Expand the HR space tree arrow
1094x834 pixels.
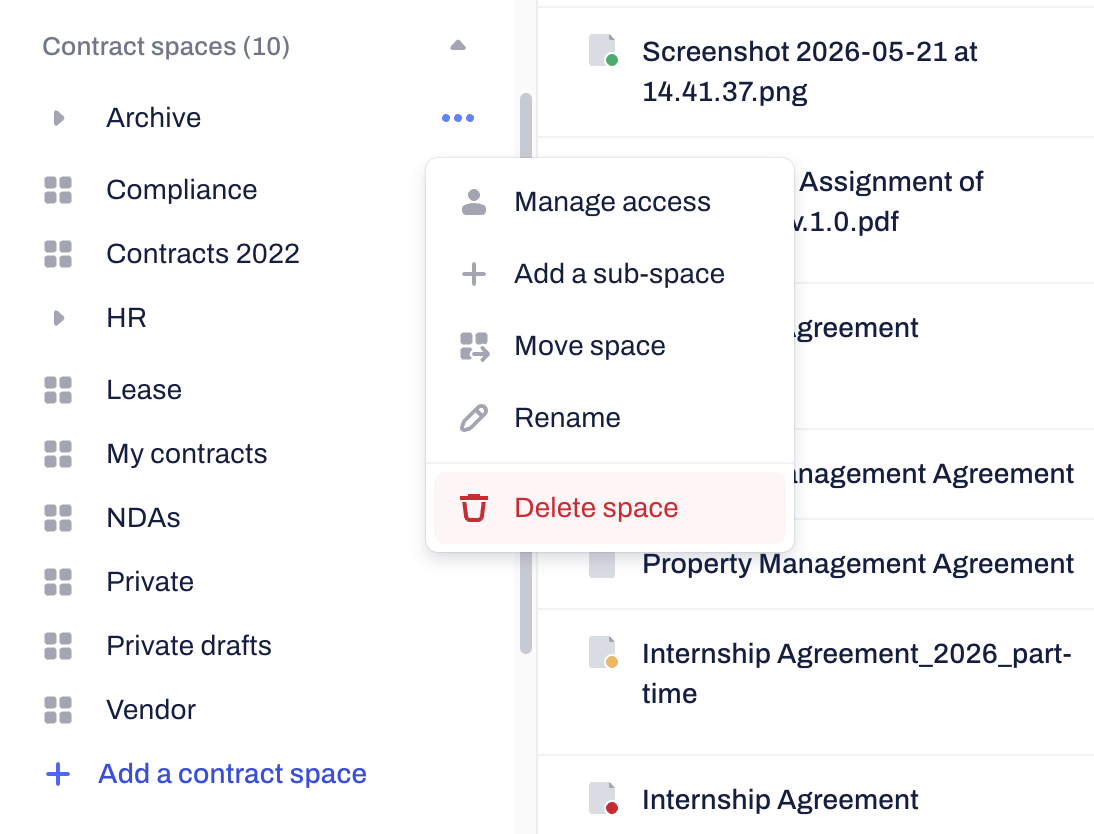59,318
